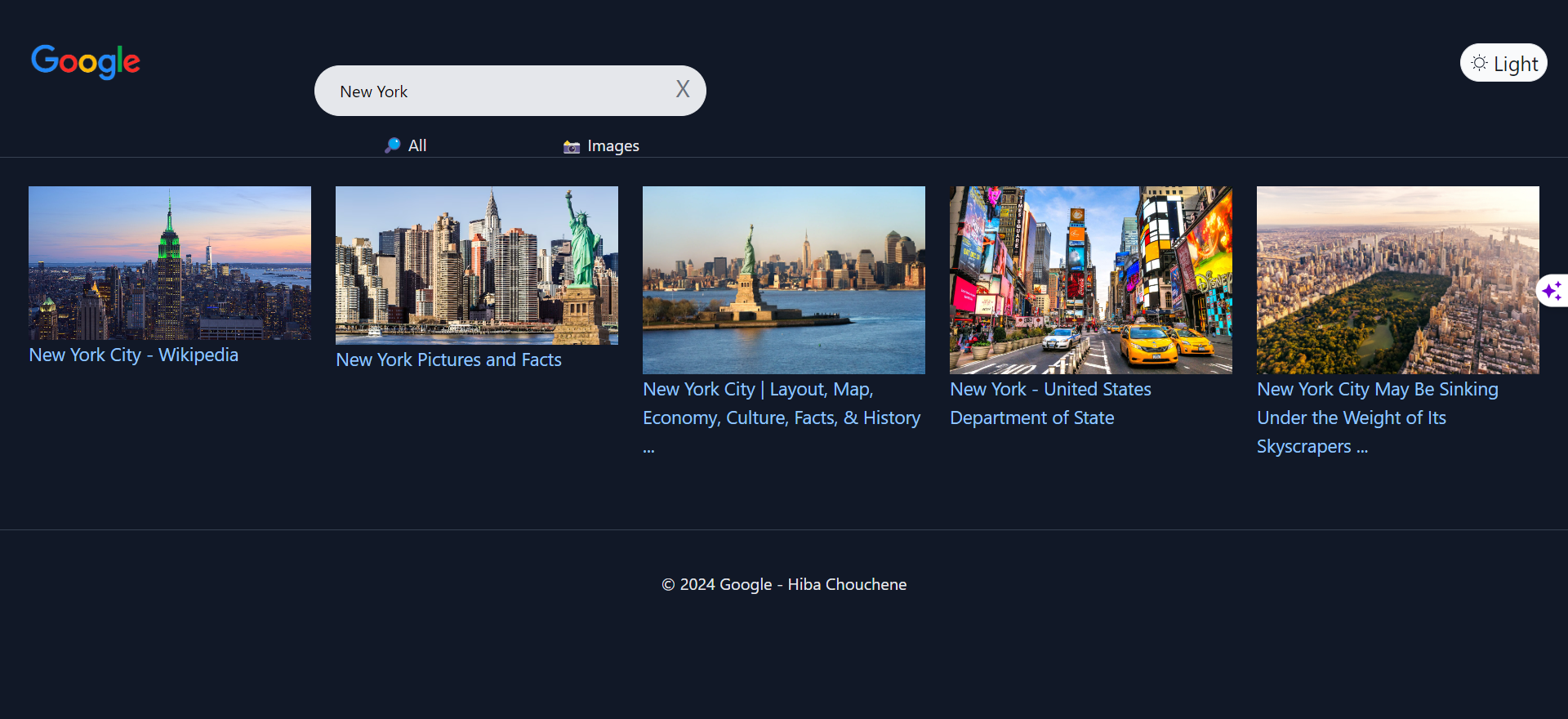
Task: Open the Liberty Island harbor thumbnail
Action: pos(784,280)
